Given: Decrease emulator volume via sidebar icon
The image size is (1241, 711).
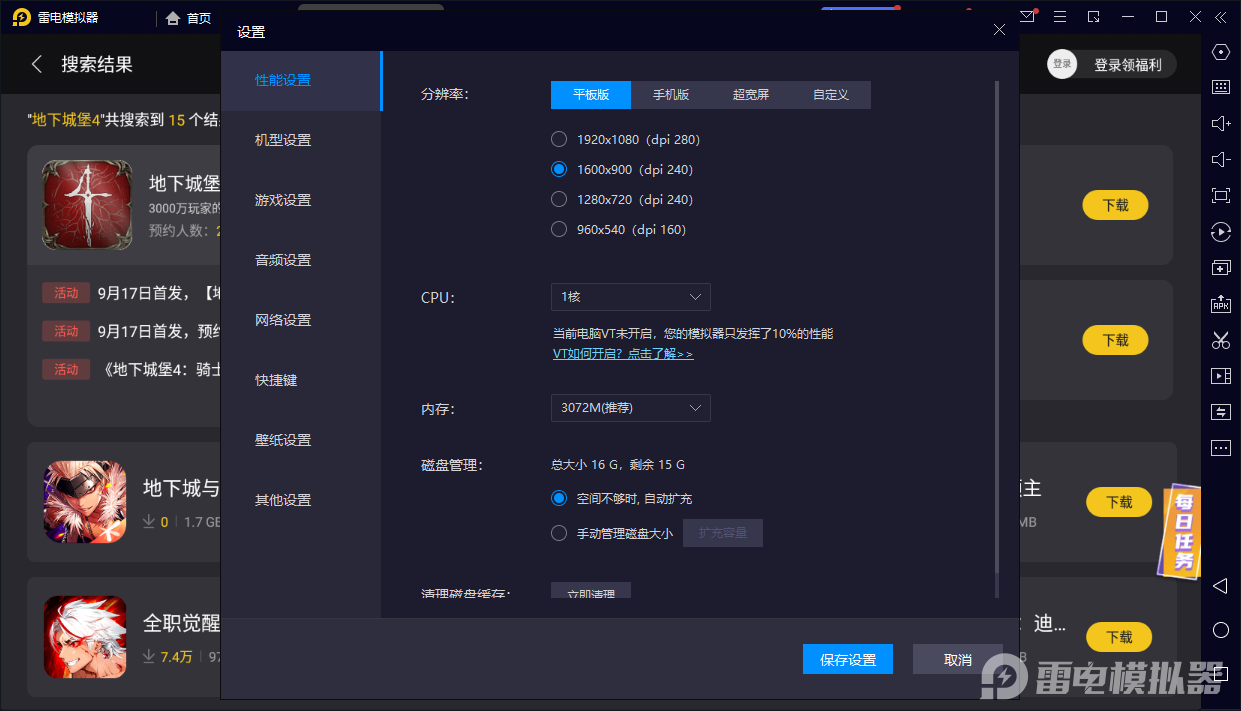Looking at the screenshot, I should [1220, 159].
